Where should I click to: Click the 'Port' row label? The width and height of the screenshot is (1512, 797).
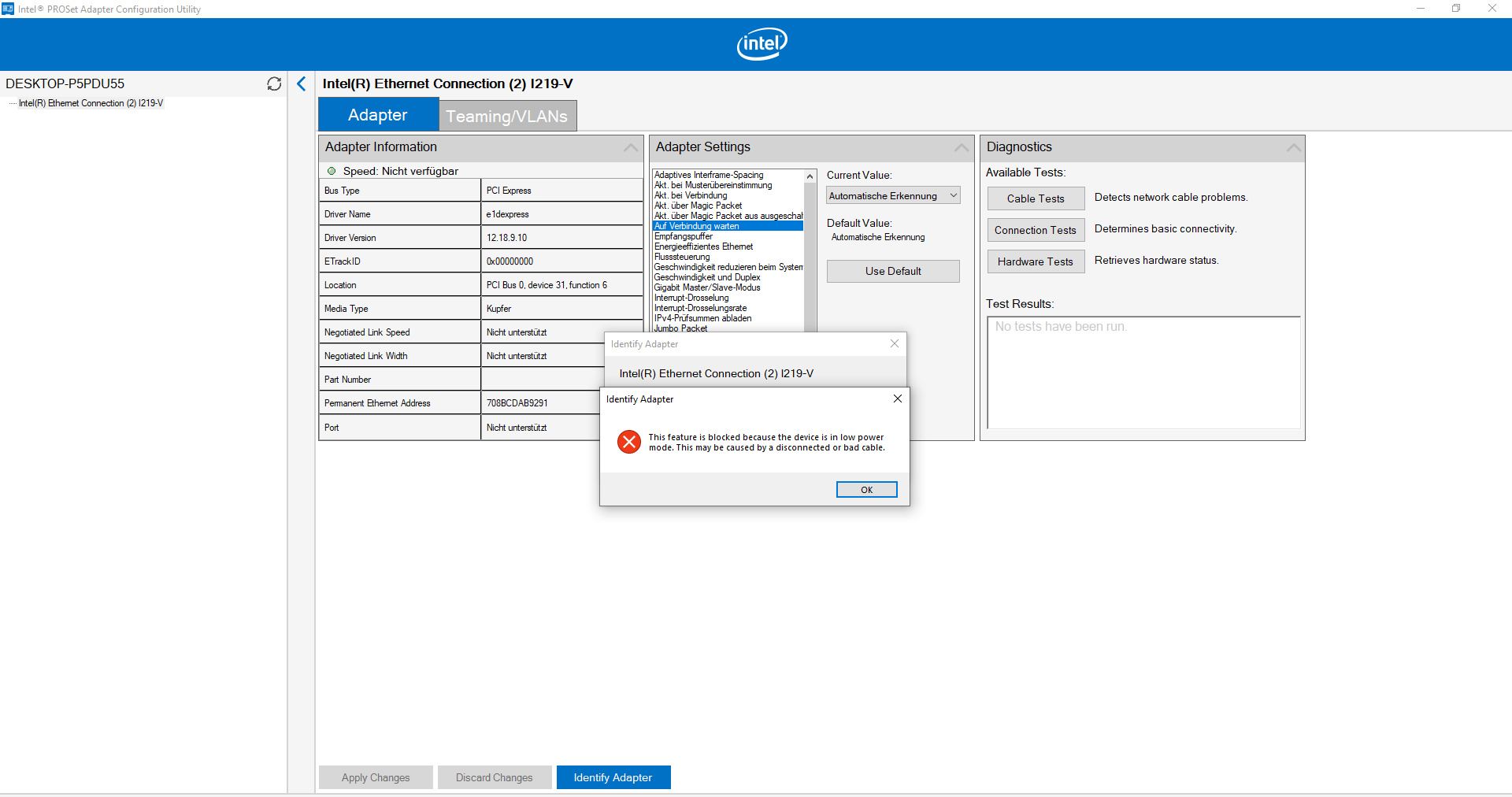click(x=332, y=428)
